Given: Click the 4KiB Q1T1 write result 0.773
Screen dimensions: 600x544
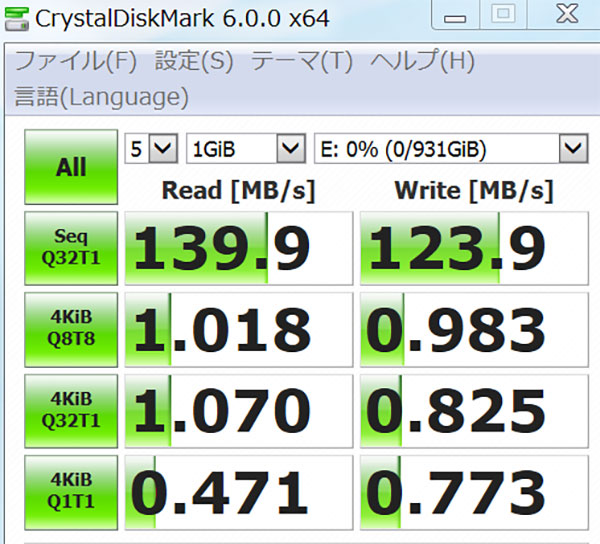Looking at the screenshot, I should (474, 492).
